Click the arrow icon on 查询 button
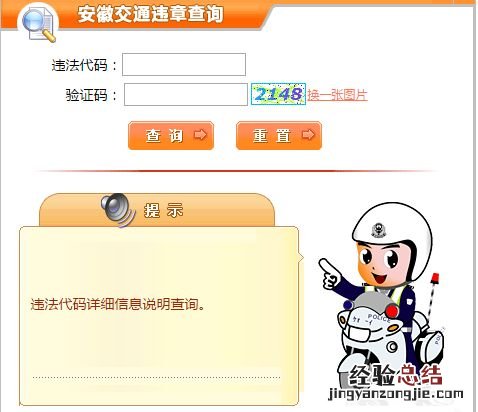The height and width of the screenshot is (412, 478). point(200,135)
